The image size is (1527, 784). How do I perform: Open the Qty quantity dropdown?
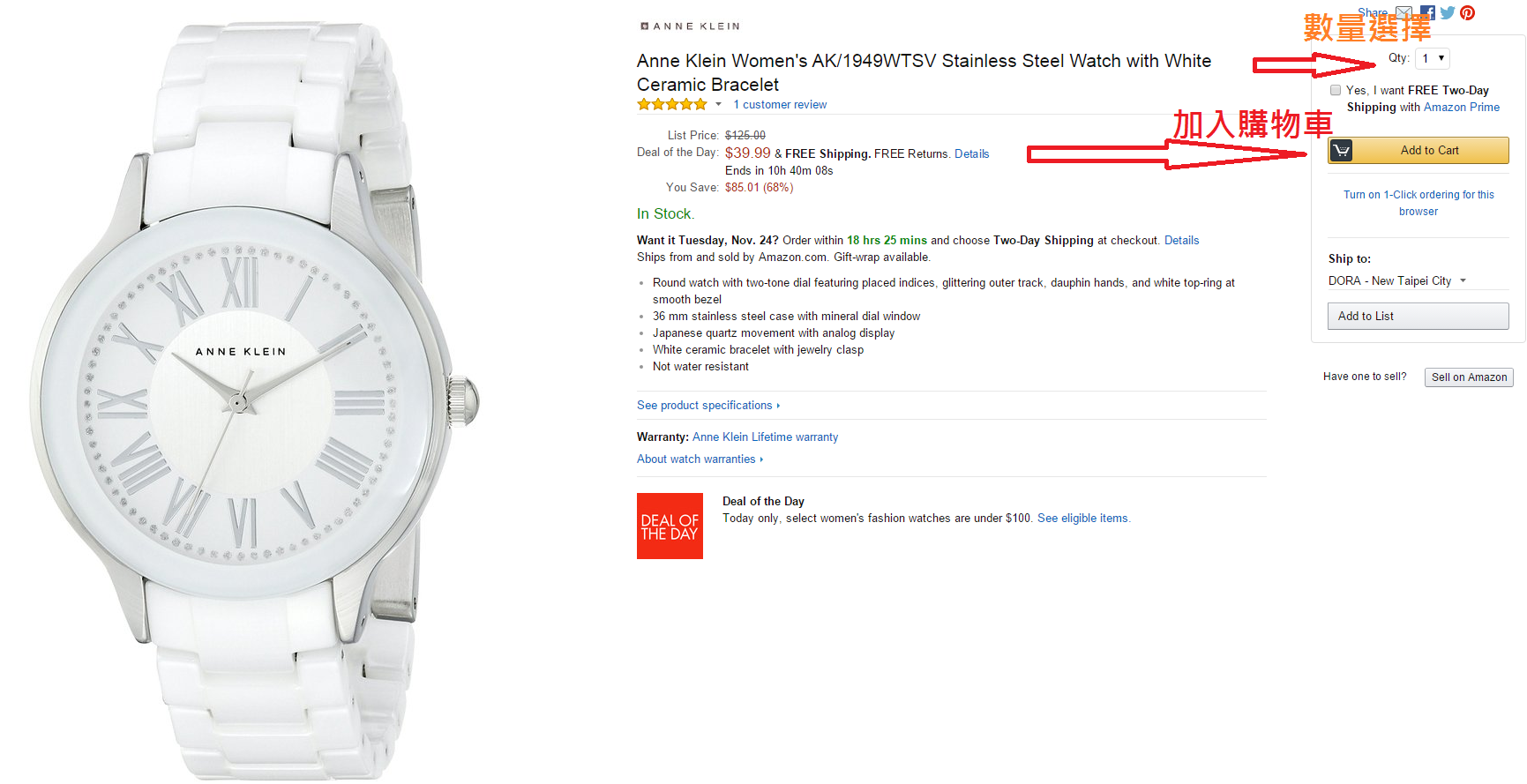coord(1433,59)
